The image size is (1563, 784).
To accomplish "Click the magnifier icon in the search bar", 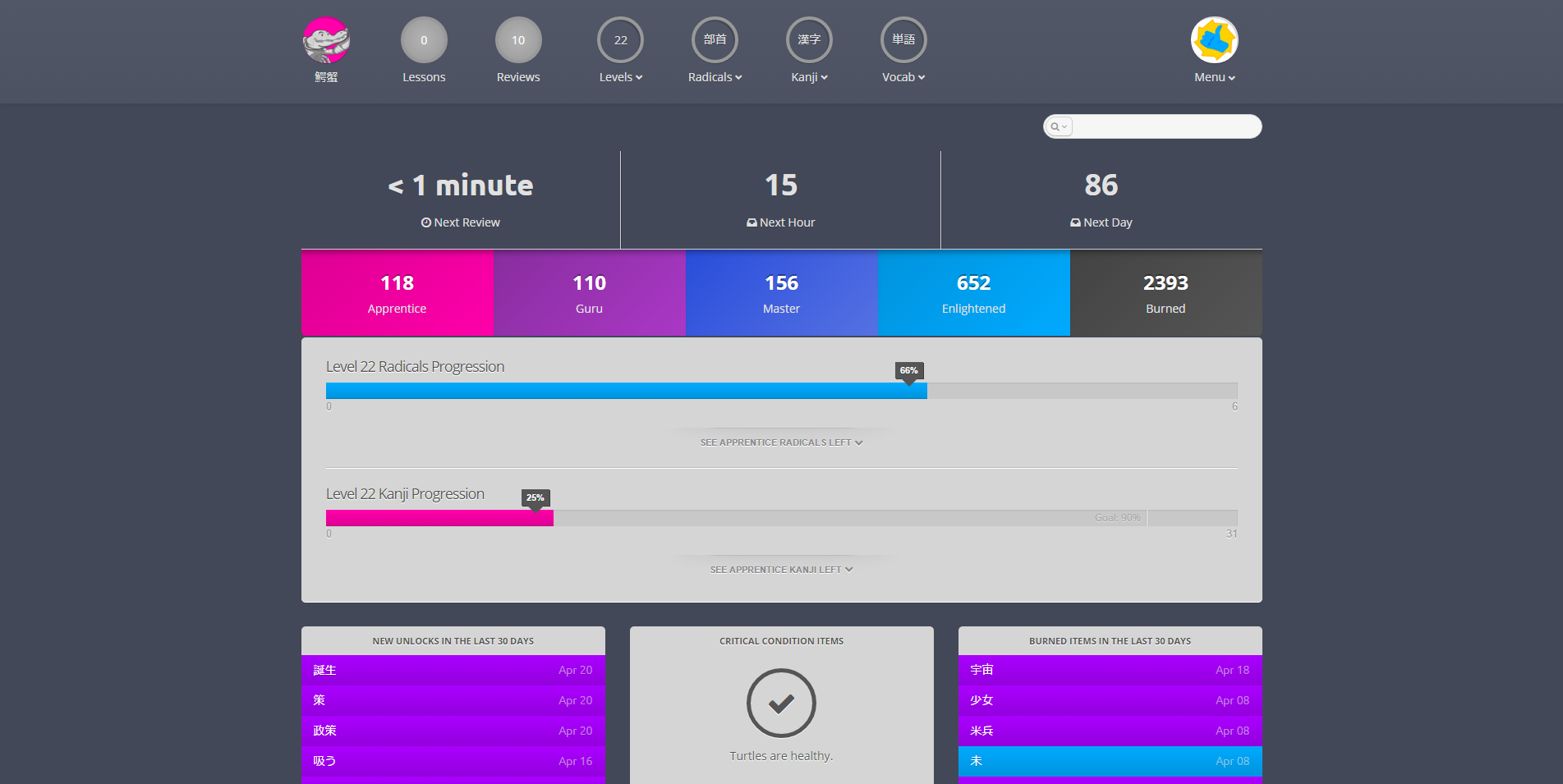I will (x=1058, y=126).
